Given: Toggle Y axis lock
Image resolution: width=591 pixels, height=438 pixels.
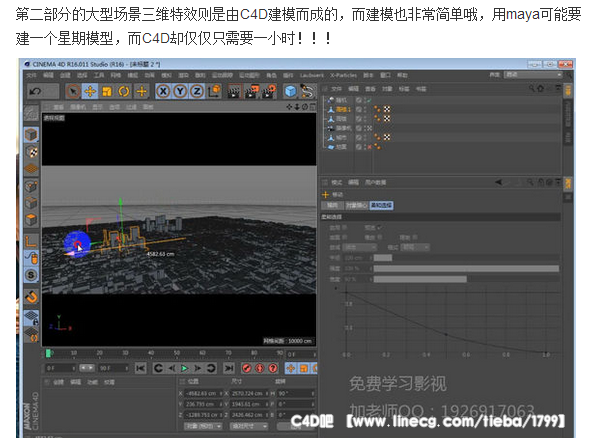Looking at the screenshot, I should click(180, 91).
